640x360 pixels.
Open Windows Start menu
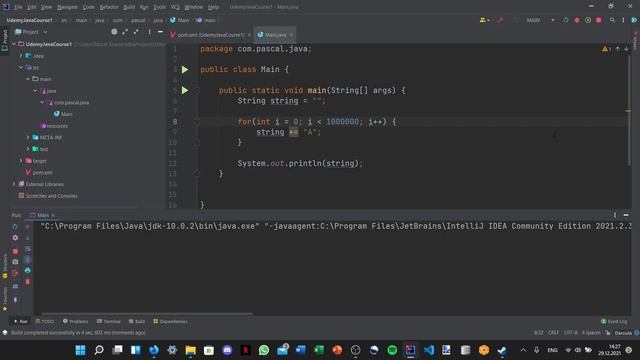[x=80, y=350]
